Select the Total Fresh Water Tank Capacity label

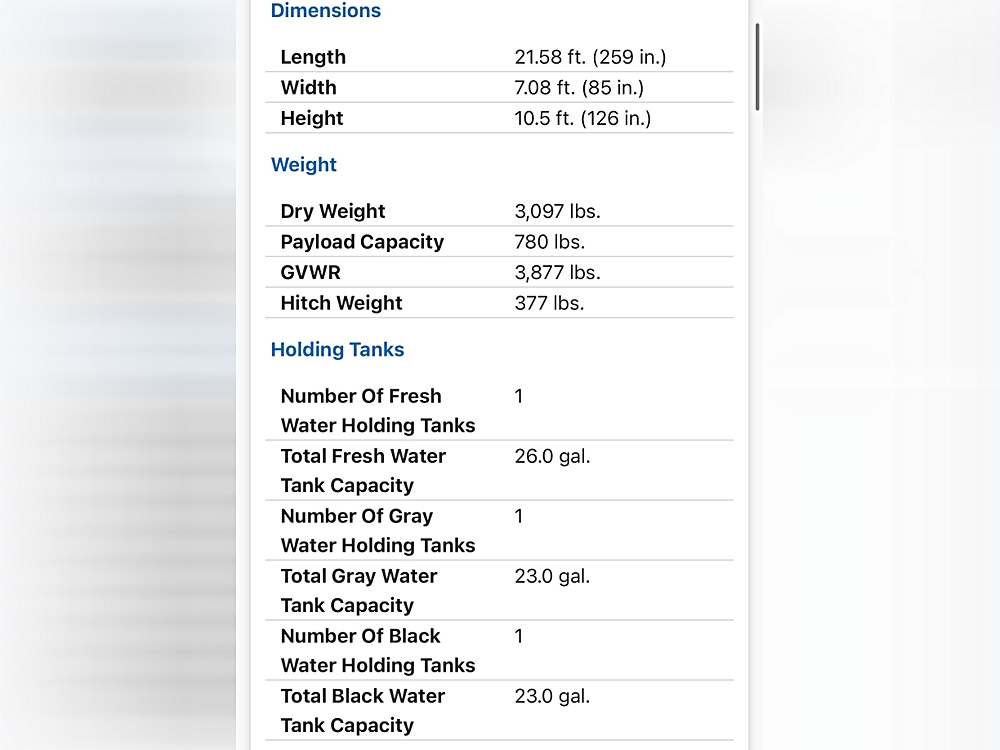[x=363, y=471]
